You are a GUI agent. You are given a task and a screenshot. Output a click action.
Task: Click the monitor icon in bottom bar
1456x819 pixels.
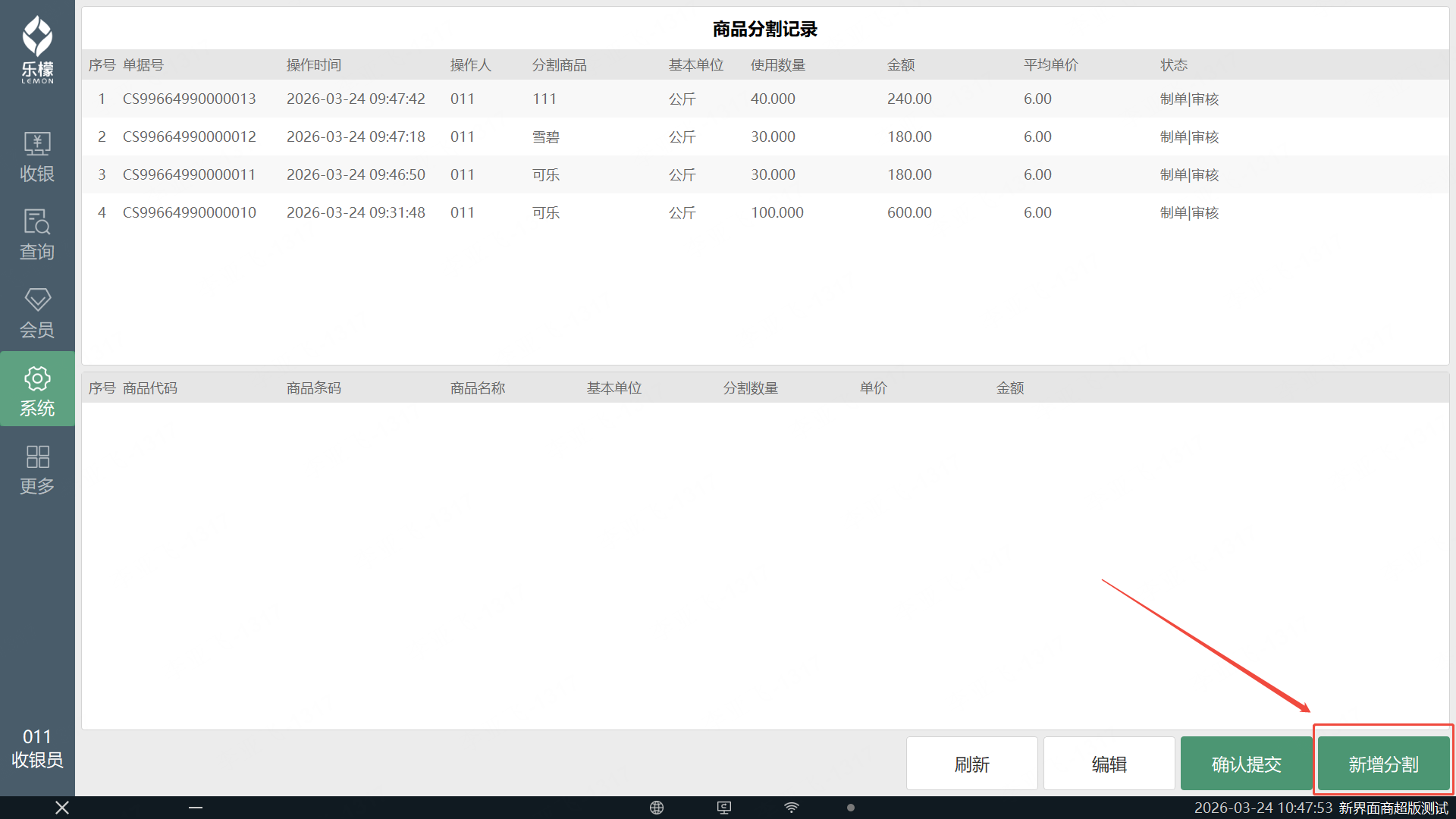[x=724, y=808]
